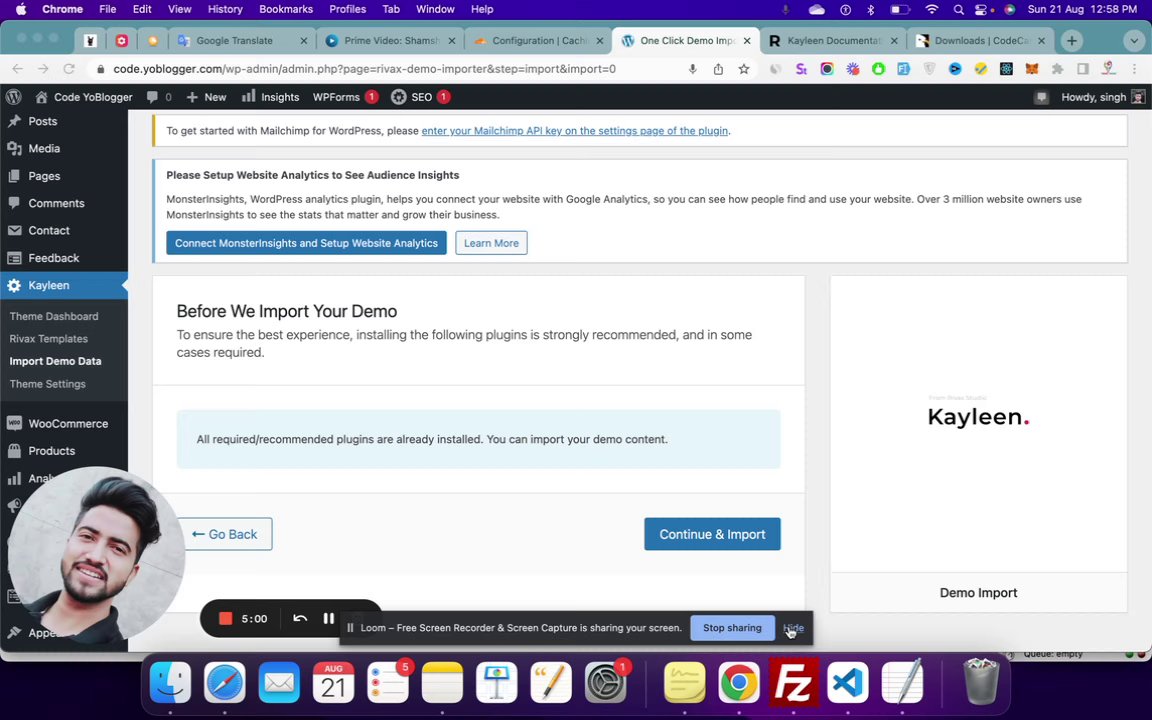Open Theme Settings submenu item
Image resolution: width=1152 pixels, height=720 pixels.
(47, 384)
